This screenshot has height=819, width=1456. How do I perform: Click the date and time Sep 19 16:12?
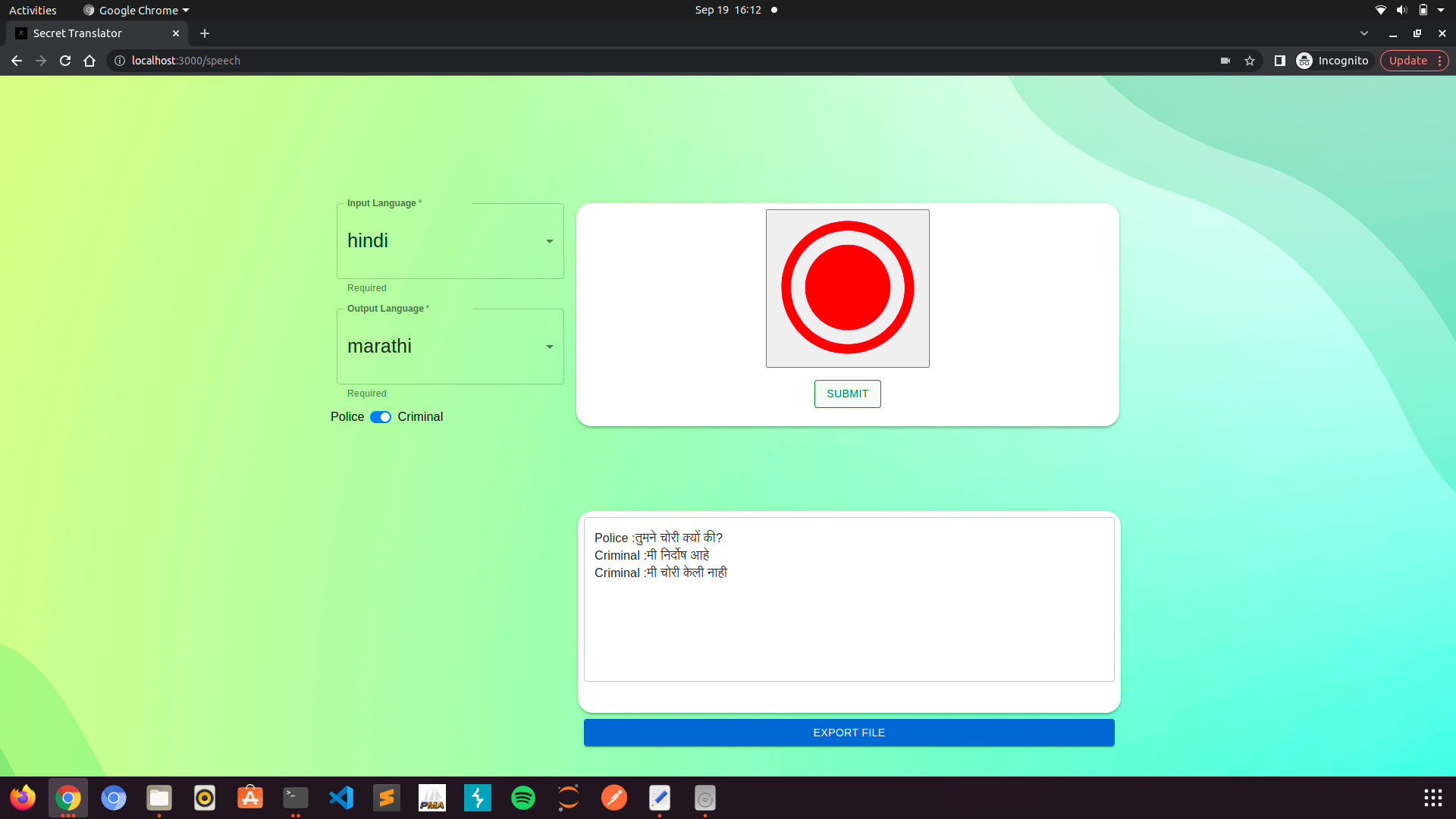[x=728, y=10]
